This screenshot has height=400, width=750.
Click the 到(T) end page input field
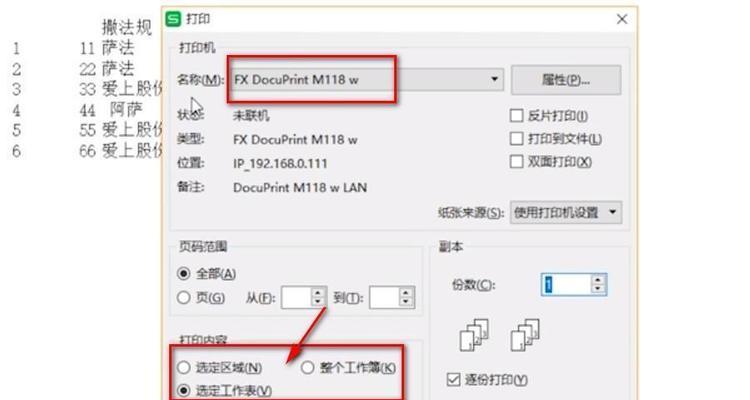click(384, 298)
